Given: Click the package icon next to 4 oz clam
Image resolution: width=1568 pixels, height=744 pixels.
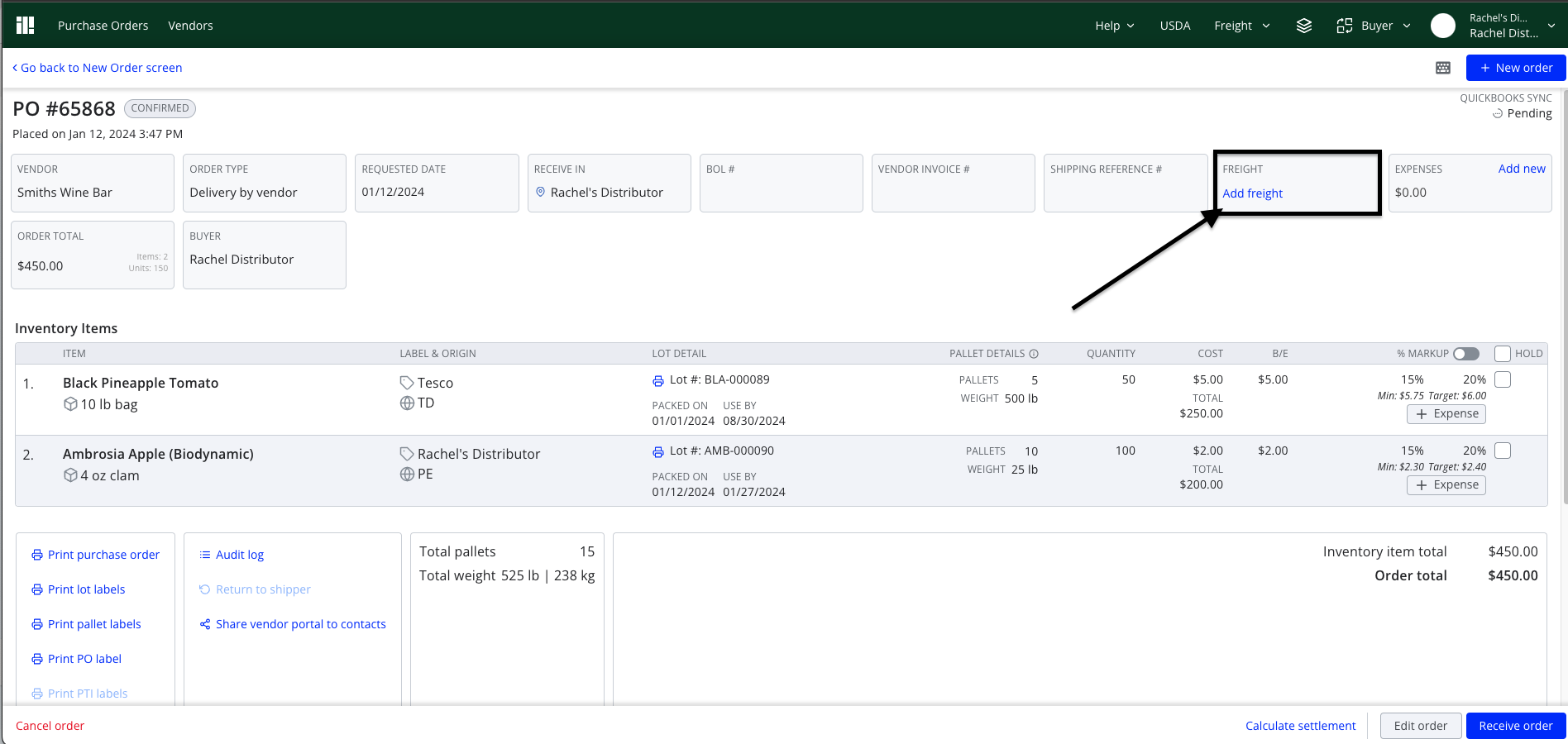Looking at the screenshot, I should pyautogui.click(x=70, y=475).
